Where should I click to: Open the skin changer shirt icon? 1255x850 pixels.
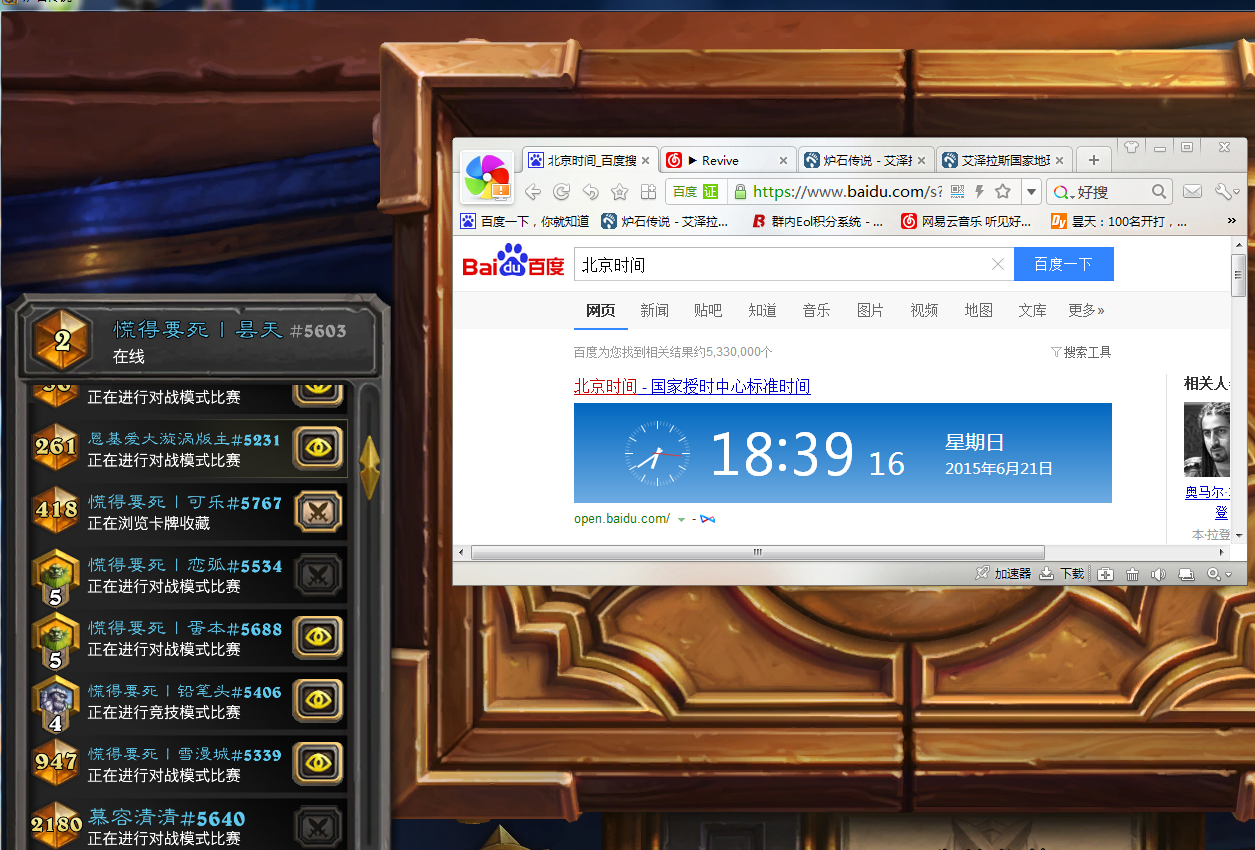[1131, 147]
